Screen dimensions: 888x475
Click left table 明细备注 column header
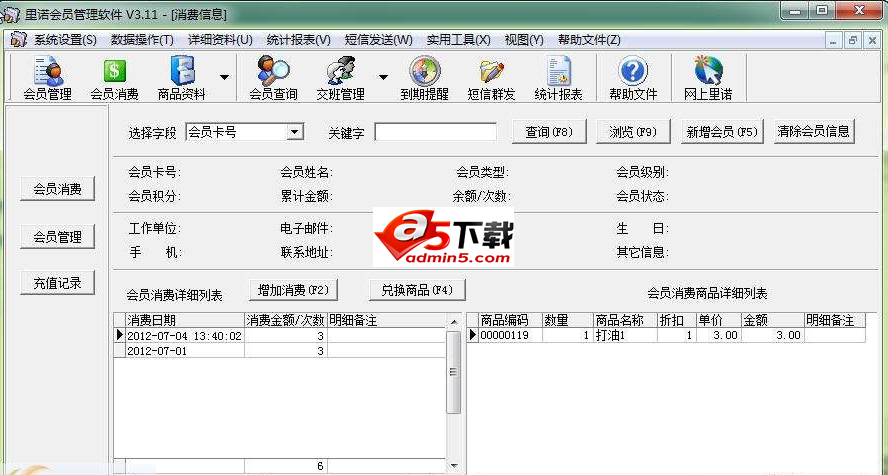pyautogui.click(x=387, y=320)
